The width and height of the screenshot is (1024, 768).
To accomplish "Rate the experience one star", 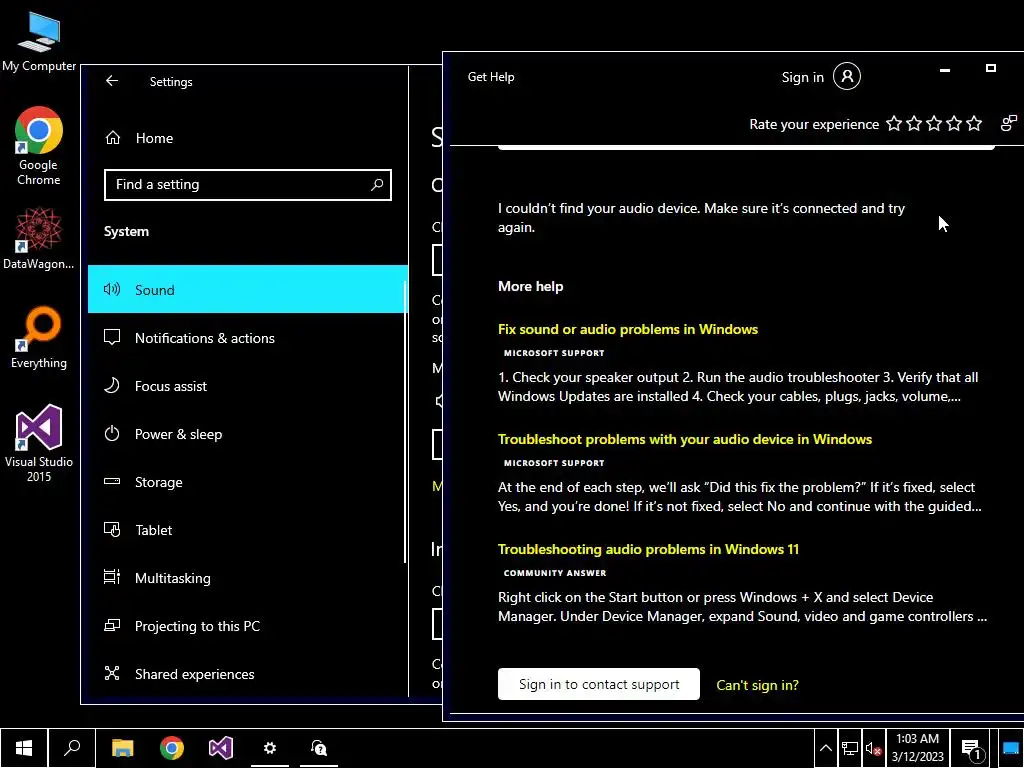I will point(894,123).
